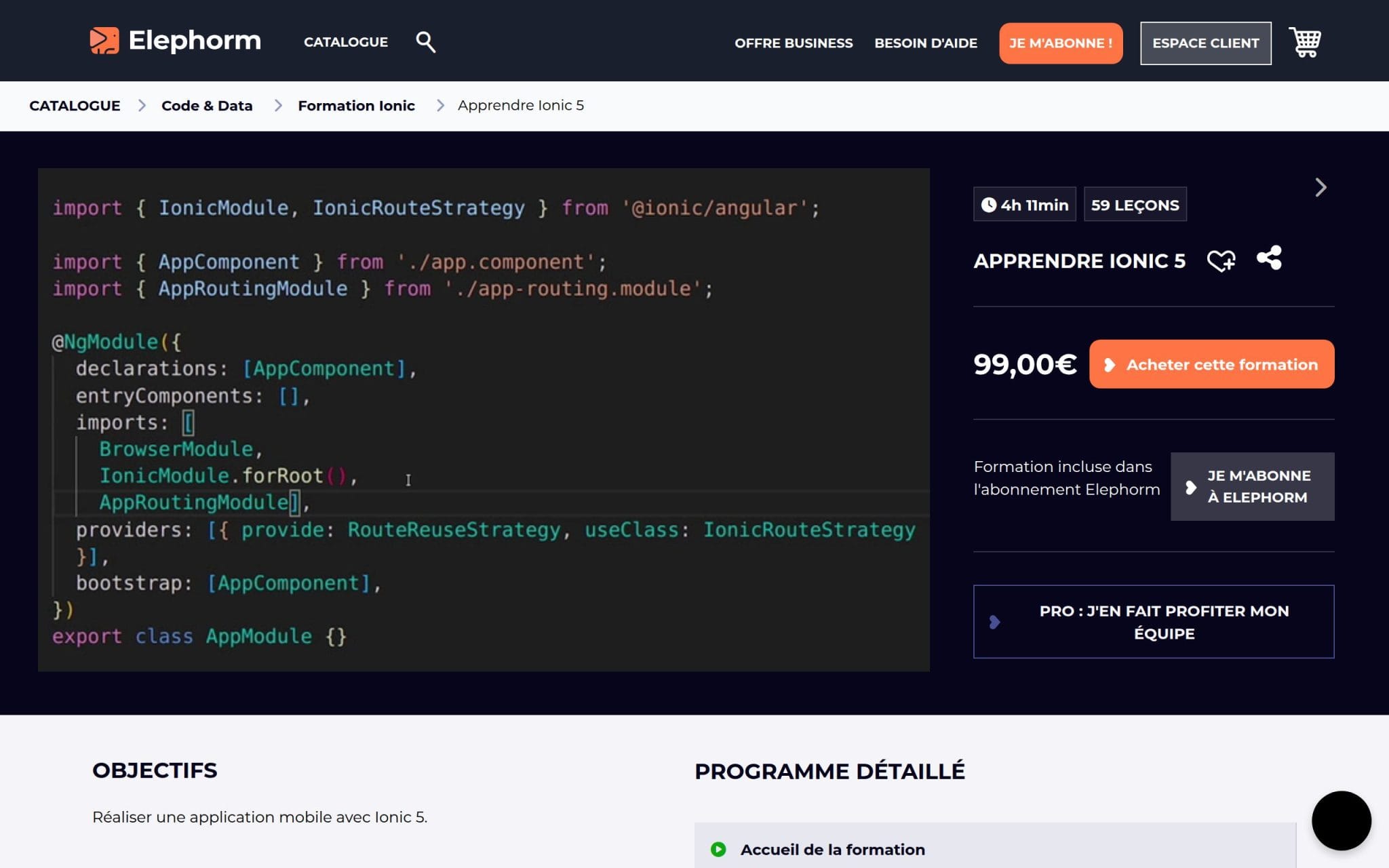Open the Elephorm logo homepage
This screenshot has height=868, width=1389.
point(175,41)
